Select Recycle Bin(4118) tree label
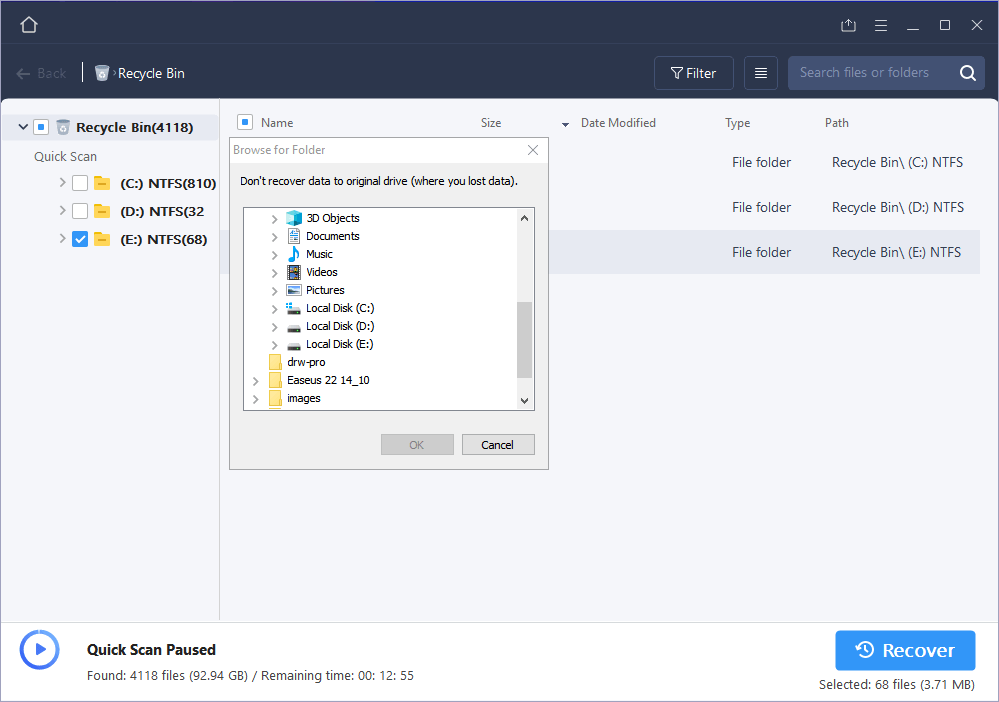This screenshot has width=999, height=702. point(134,127)
